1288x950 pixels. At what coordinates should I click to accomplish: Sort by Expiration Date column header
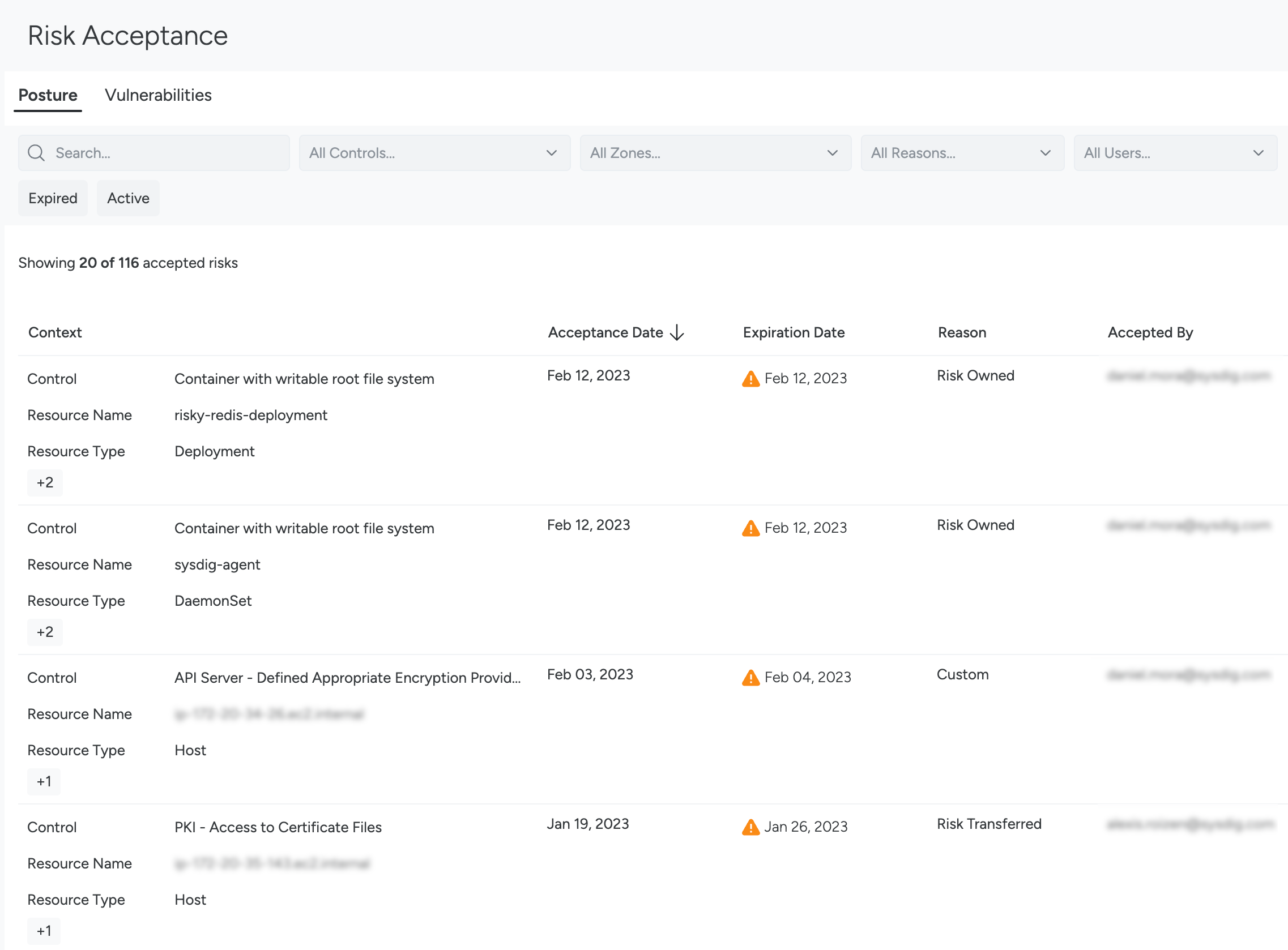click(794, 332)
